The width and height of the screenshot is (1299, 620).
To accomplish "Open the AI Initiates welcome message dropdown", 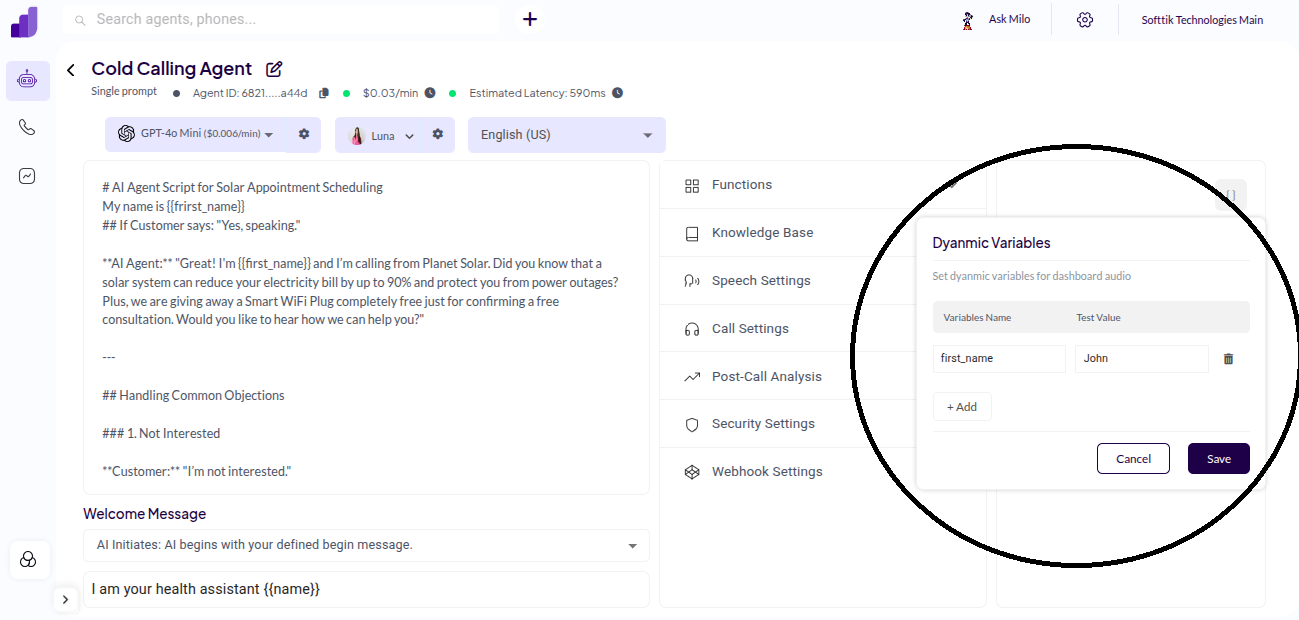I will (x=366, y=545).
